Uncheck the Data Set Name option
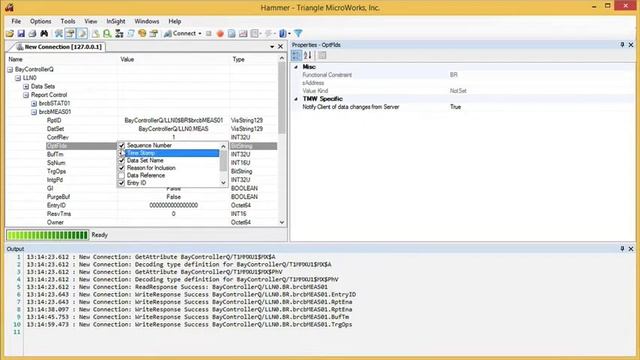640x360 pixels. tap(121, 160)
